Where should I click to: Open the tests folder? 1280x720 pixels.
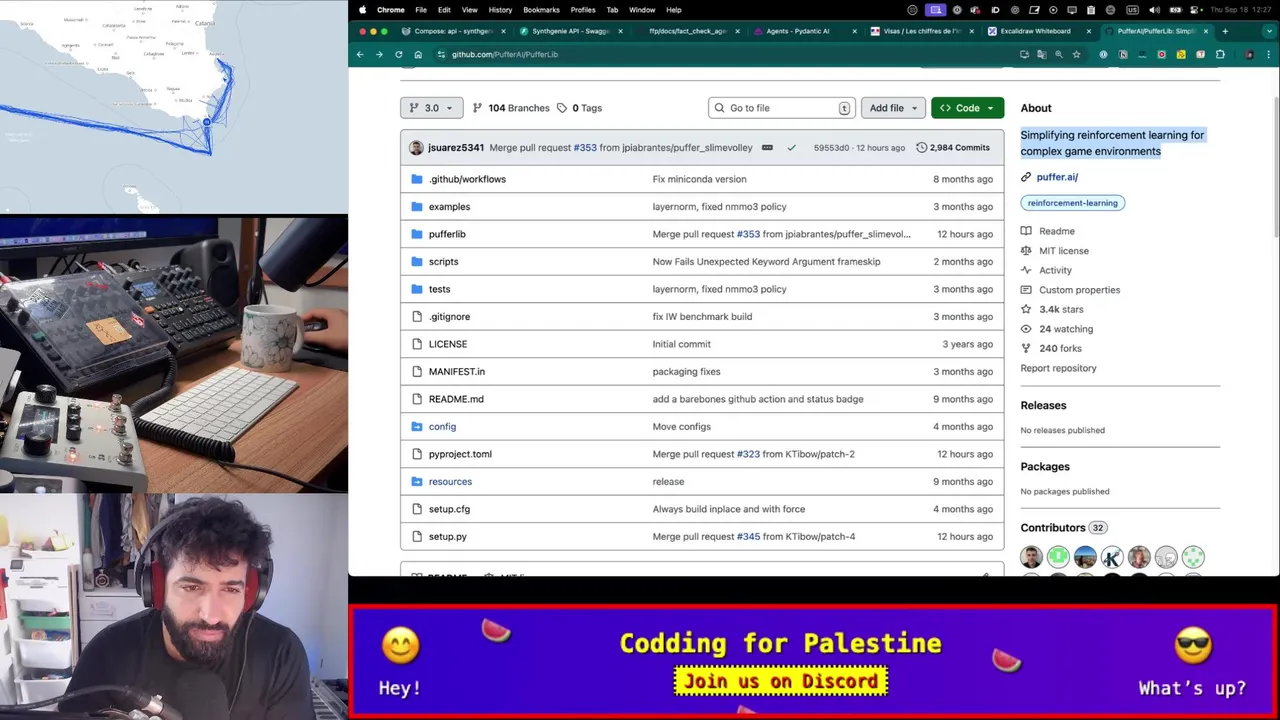point(439,289)
